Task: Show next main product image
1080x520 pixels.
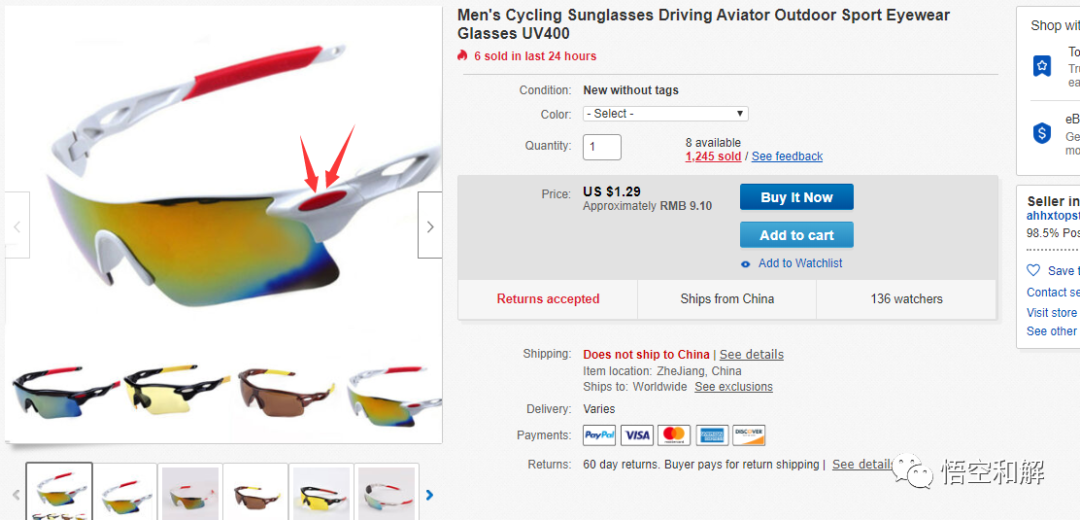Action: 430,226
